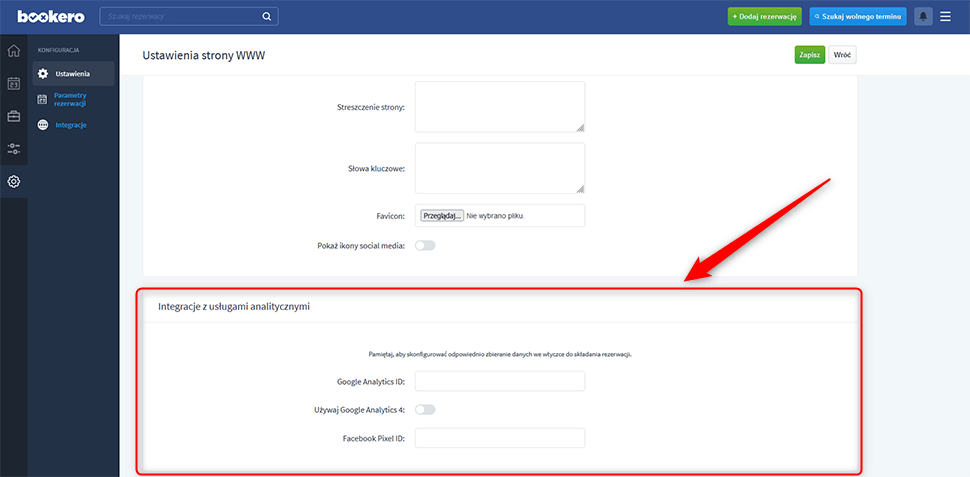Click the Ustawienia strony WWW heading
The image size is (970, 477).
coord(204,56)
